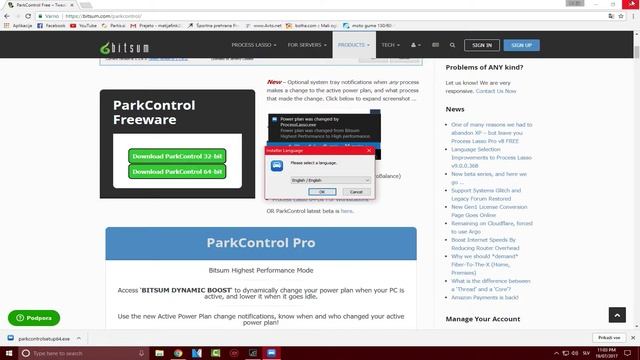Viewport: 640px width, 360px height.
Task: Click Download ParkControl 64-bit button
Action: [177, 172]
